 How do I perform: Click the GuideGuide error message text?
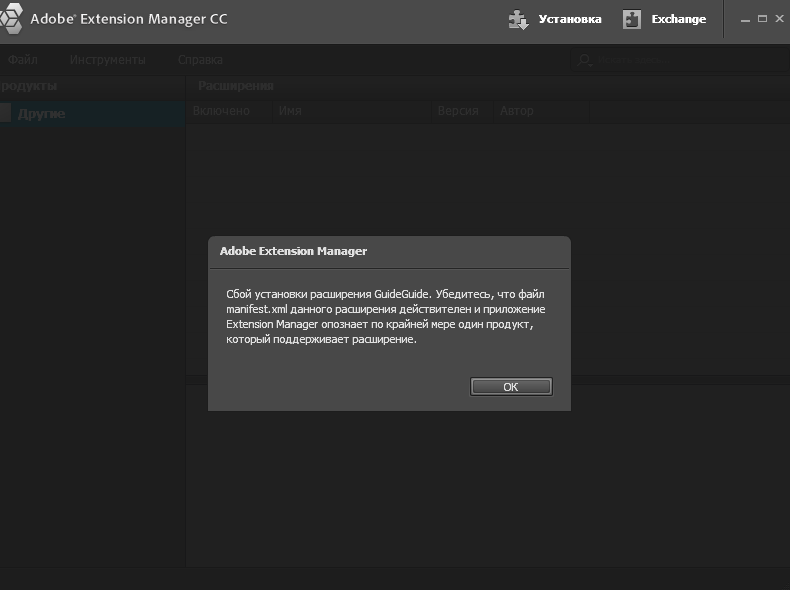pos(385,316)
